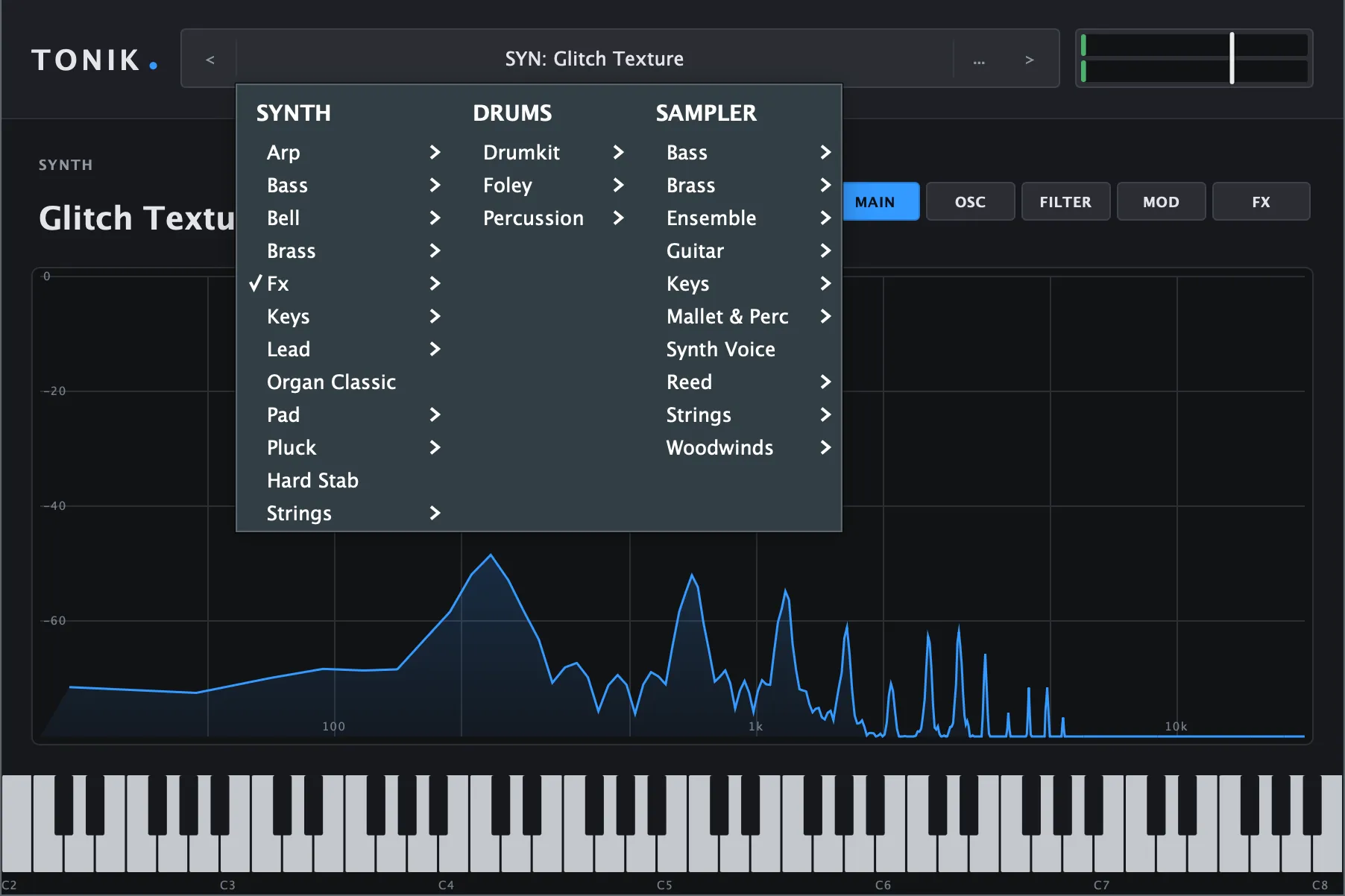Switch to the OSC tab
The image size is (1345, 896).
point(970,201)
